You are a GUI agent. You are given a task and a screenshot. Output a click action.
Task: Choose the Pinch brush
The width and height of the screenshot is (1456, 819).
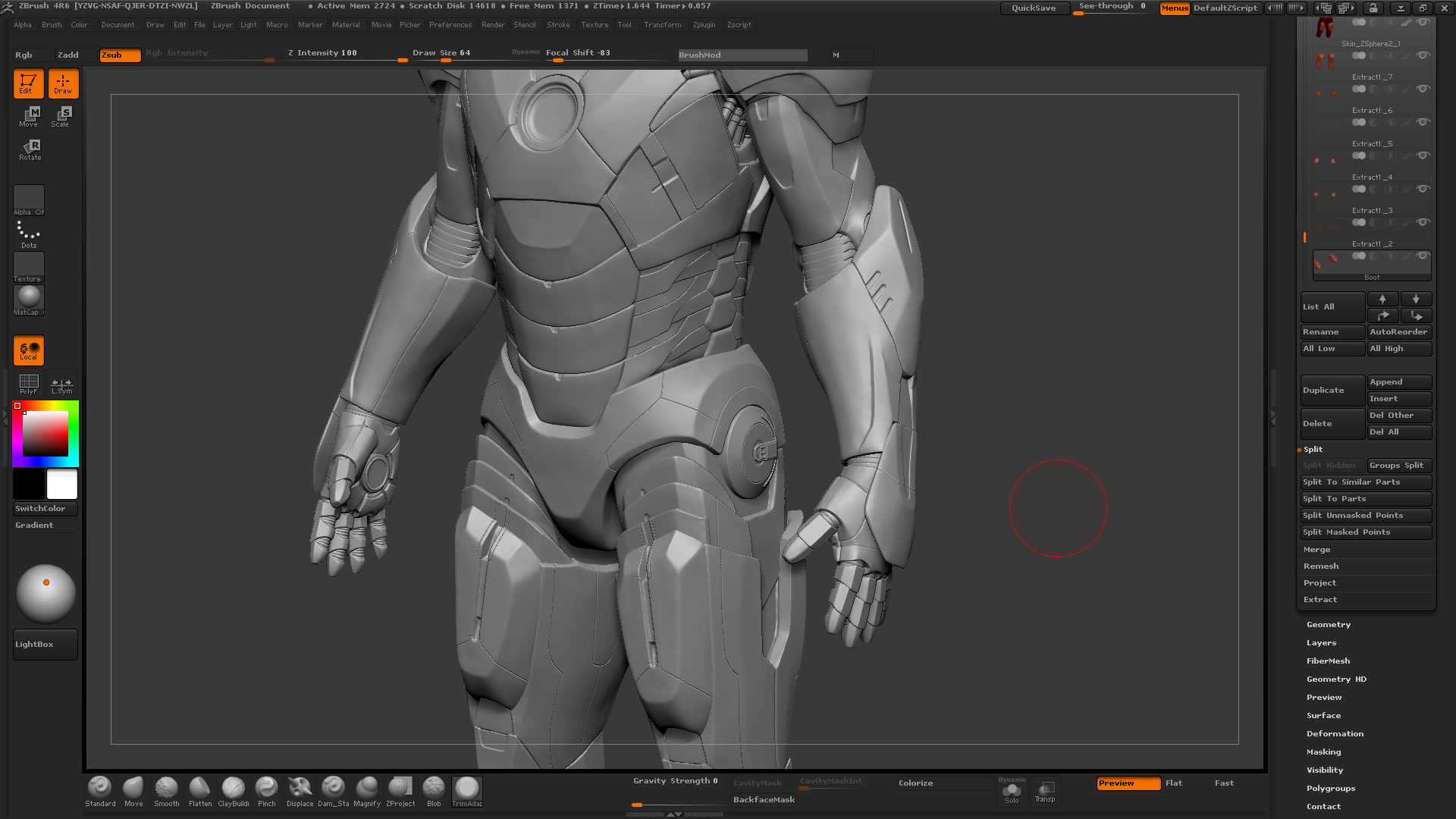click(x=267, y=792)
